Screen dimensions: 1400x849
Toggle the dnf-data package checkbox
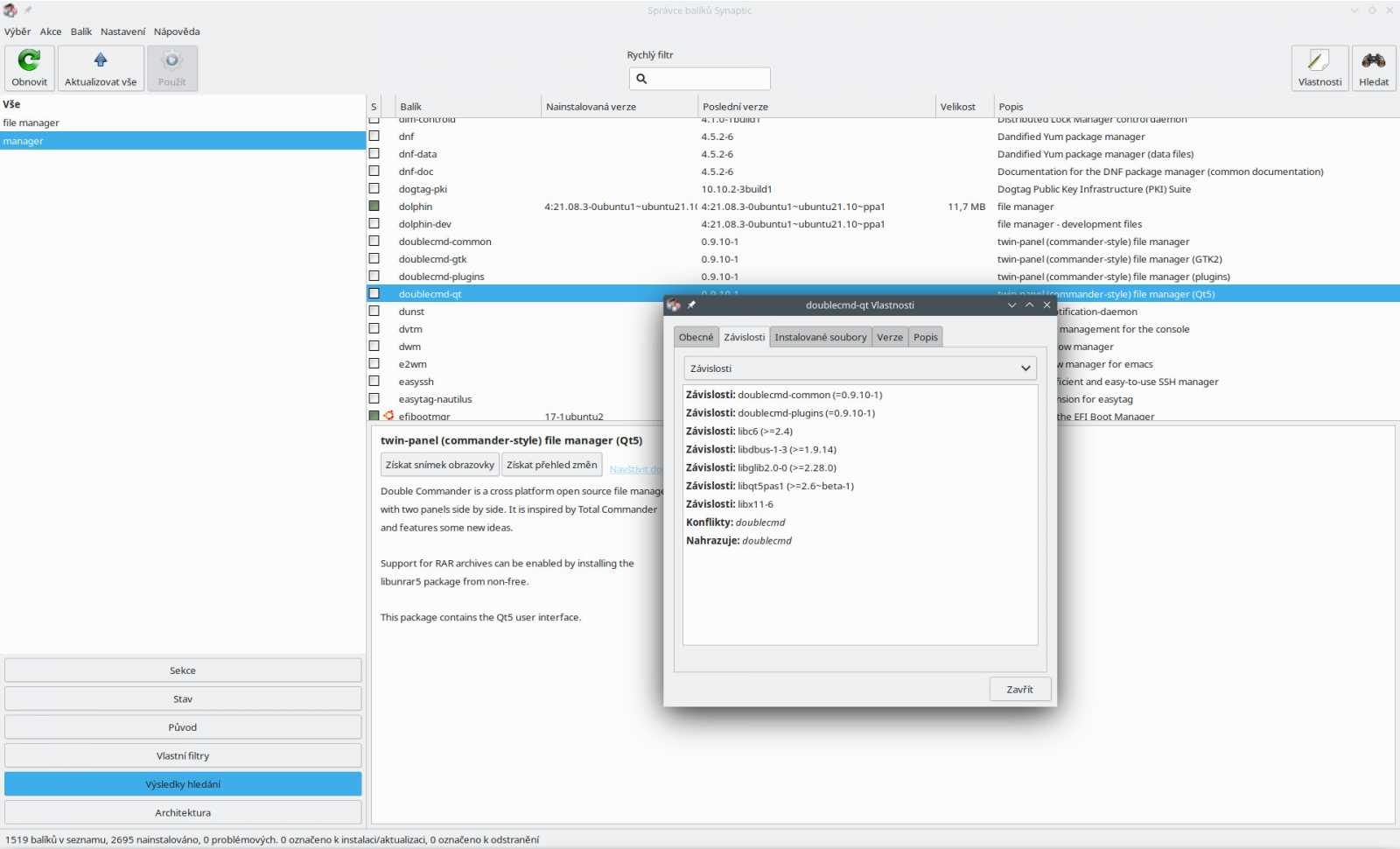click(374, 153)
